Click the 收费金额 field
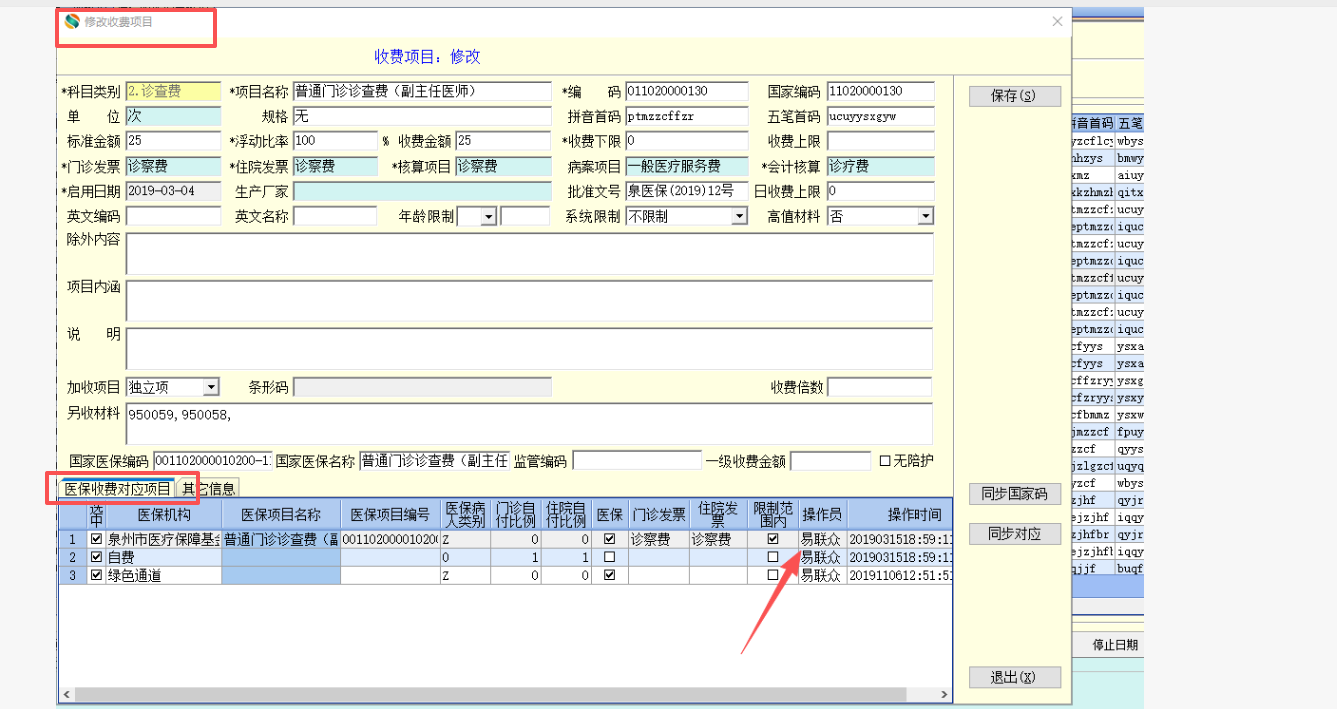This screenshot has height=709, width=1337. (503, 141)
